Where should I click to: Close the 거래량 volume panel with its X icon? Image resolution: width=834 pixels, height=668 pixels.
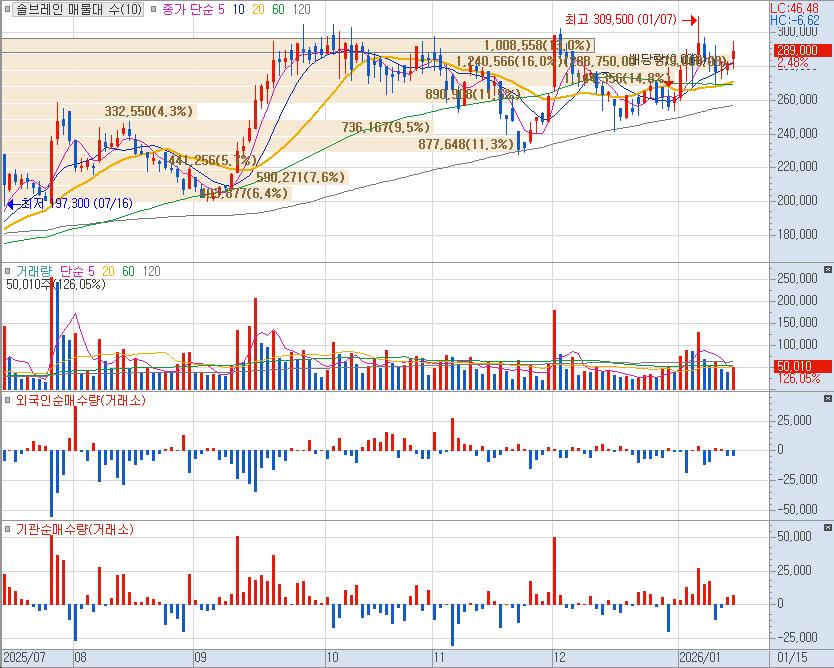point(827,270)
